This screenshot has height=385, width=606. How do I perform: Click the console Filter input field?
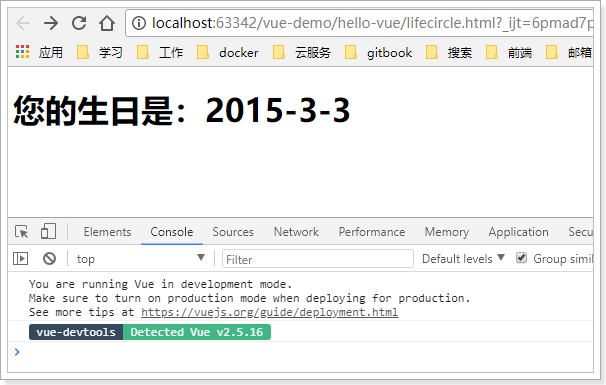point(318,259)
